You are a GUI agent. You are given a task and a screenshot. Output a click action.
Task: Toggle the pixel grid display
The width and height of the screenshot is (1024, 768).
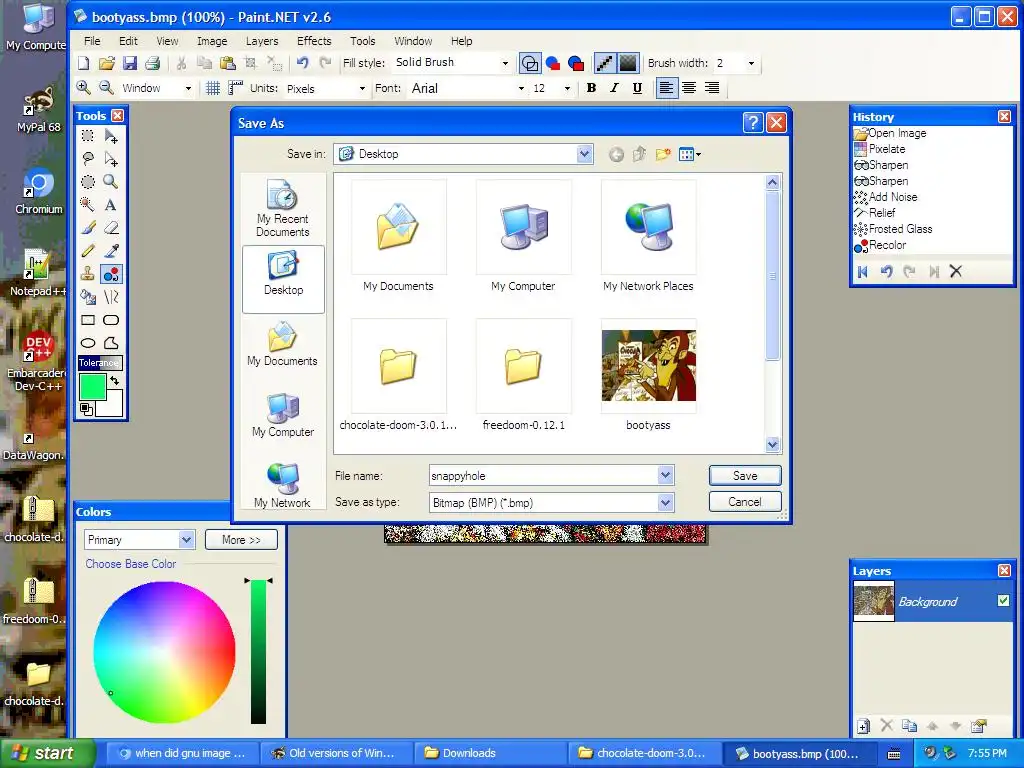(x=213, y=88)
